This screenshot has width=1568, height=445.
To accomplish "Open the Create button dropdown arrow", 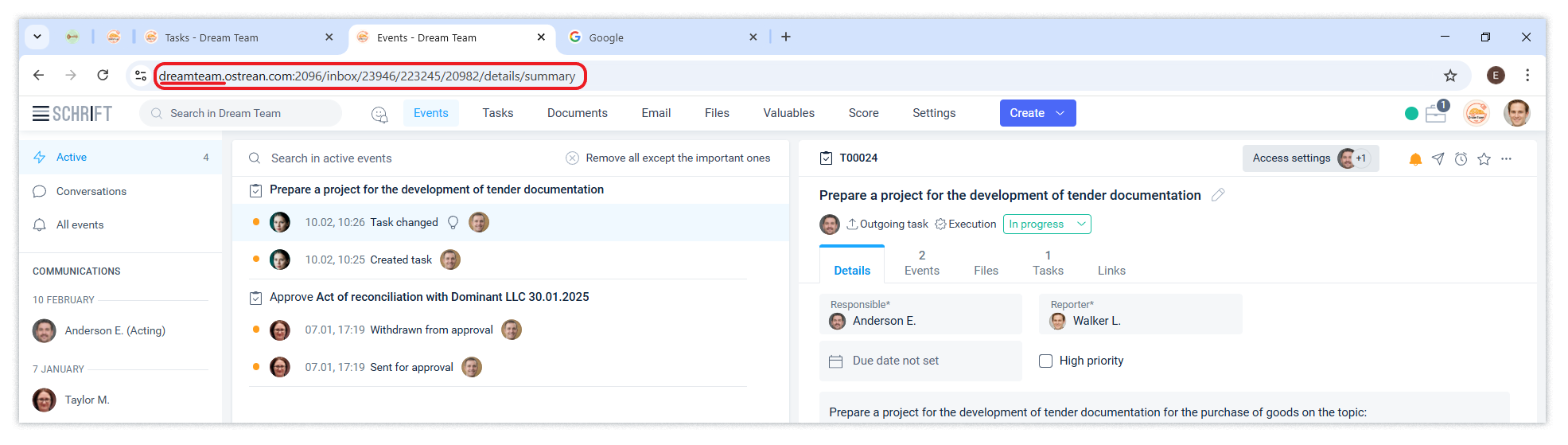I will click(x=1060, y=113).
